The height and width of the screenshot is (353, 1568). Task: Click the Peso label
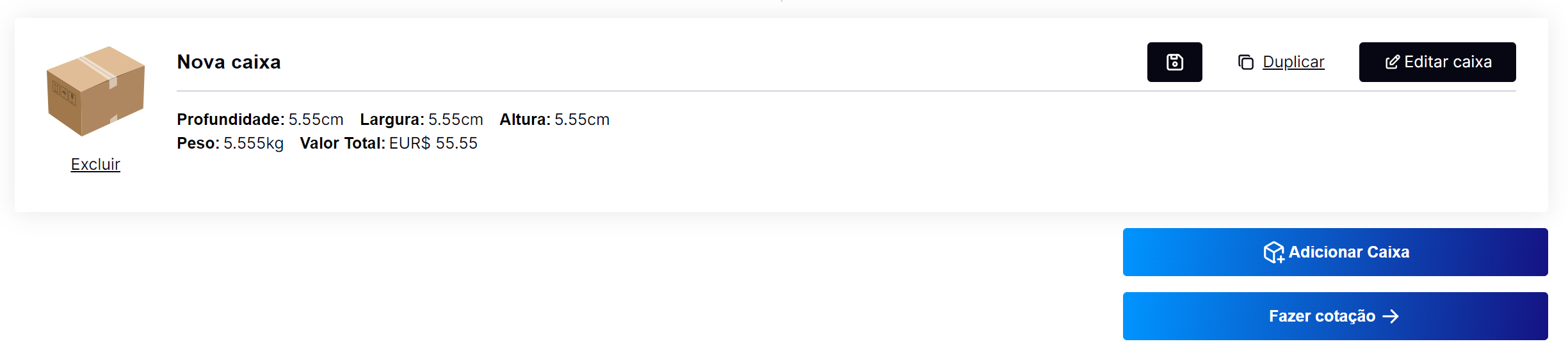[198, 144]
